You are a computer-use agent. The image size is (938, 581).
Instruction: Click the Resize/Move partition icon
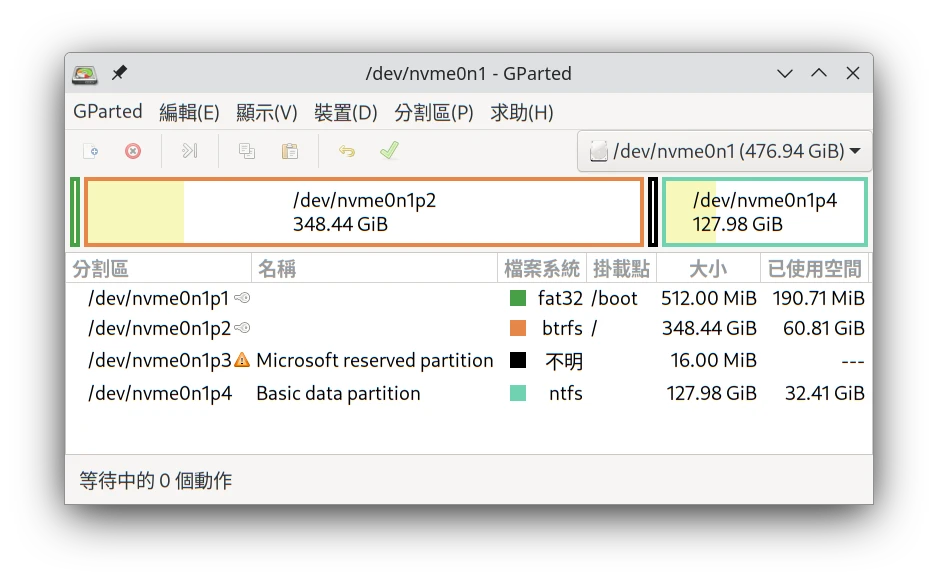(x=189, y=151)
